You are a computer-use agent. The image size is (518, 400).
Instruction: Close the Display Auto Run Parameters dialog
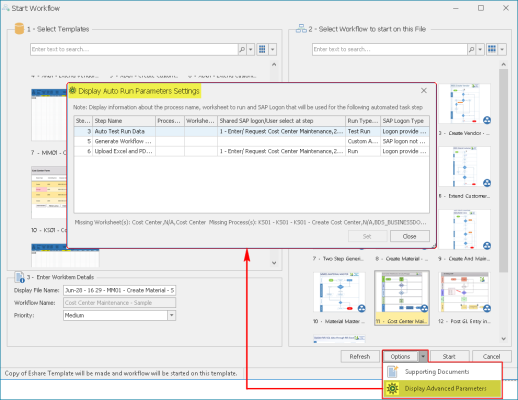pyautogui.click(x=424, y=91)
